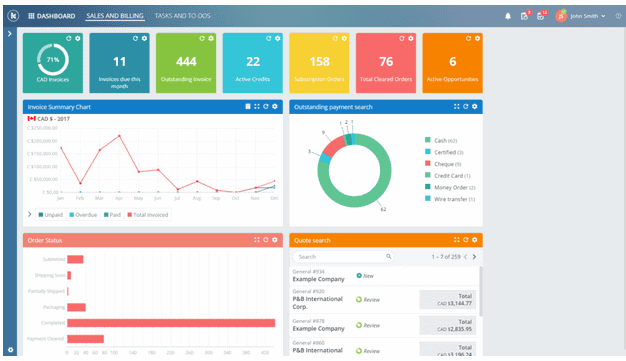The height and width of the screenshot is (361, 626).
Task: Refresh the Invoices due this month tile
Action: (135, 38)
